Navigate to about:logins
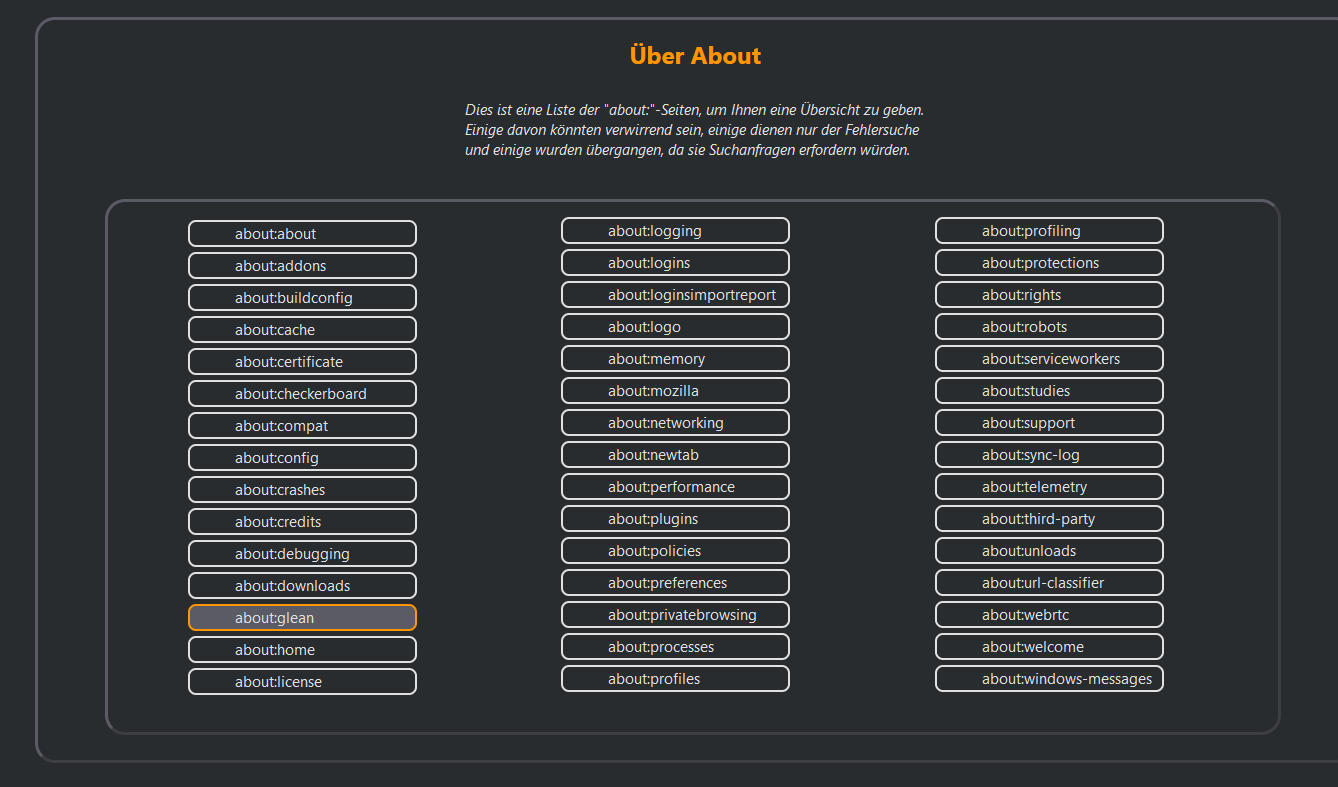This screenshot has height=787, width=1338. [675, 263]
